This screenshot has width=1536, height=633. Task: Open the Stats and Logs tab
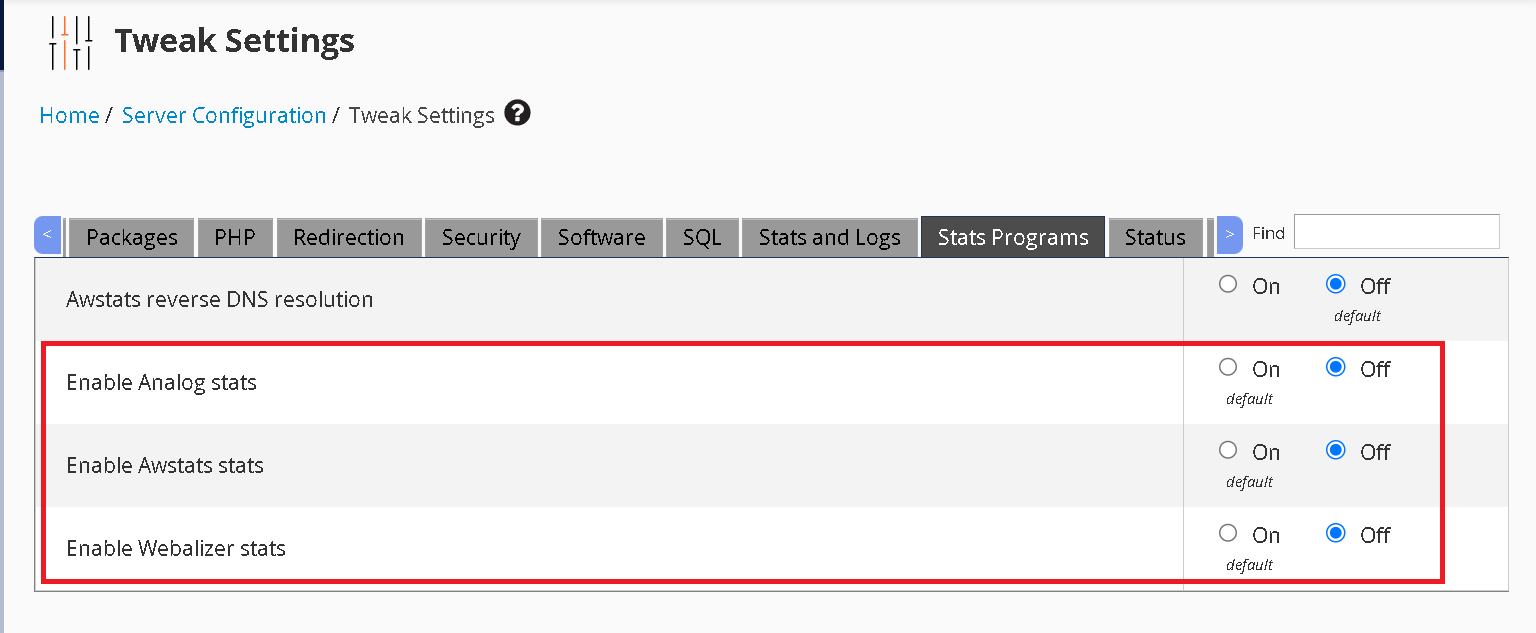[829, 237]
